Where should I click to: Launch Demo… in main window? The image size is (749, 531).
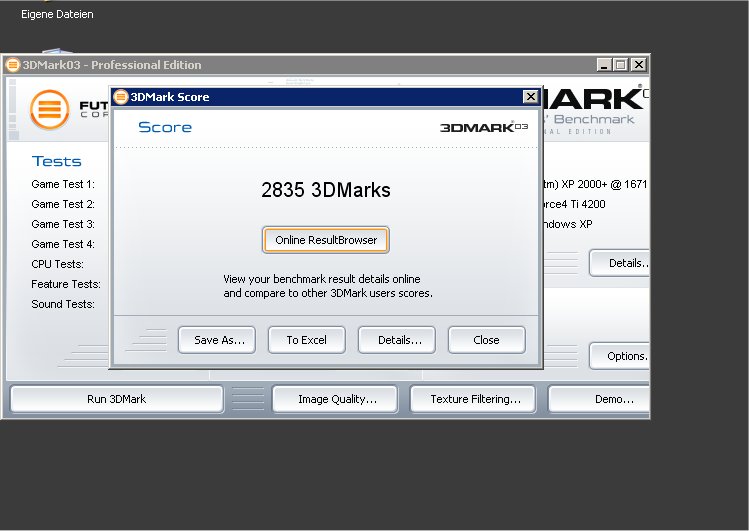(x=599, y=399)
